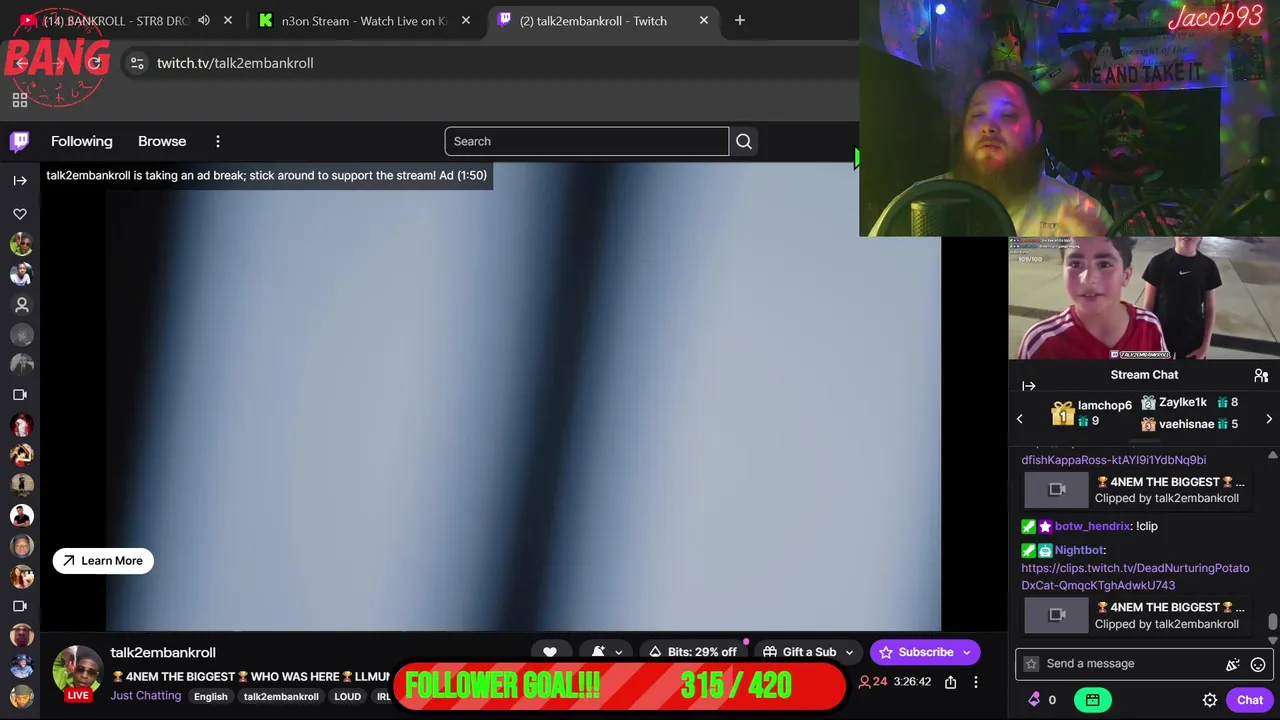
Task: Expand the Subscribe dropdown chevron
Action: (967, 653)
